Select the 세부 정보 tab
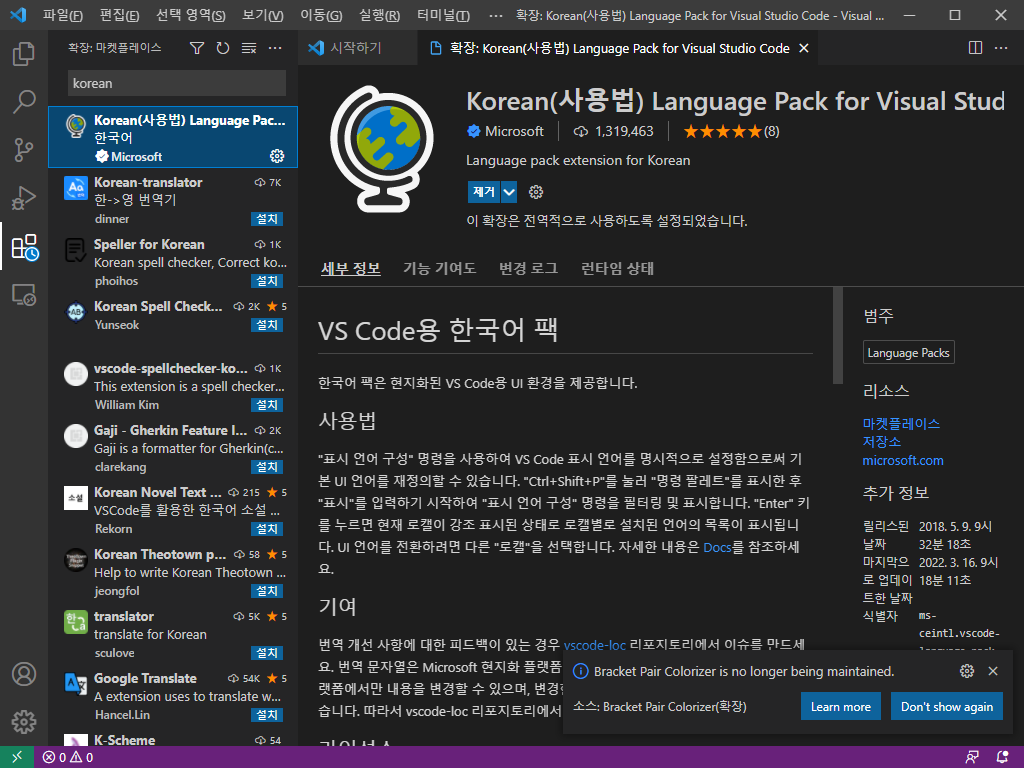This screenshot has height=768, width=1024. point(351,268)
